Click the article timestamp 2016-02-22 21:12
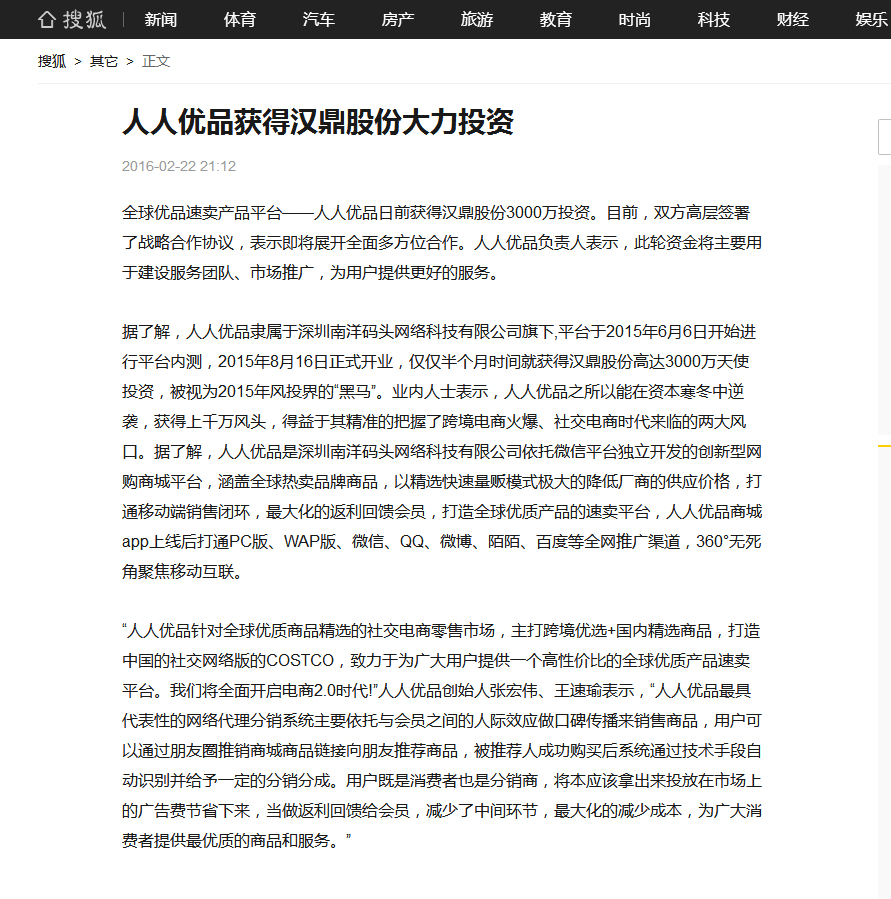 click(x=179, y=166)
